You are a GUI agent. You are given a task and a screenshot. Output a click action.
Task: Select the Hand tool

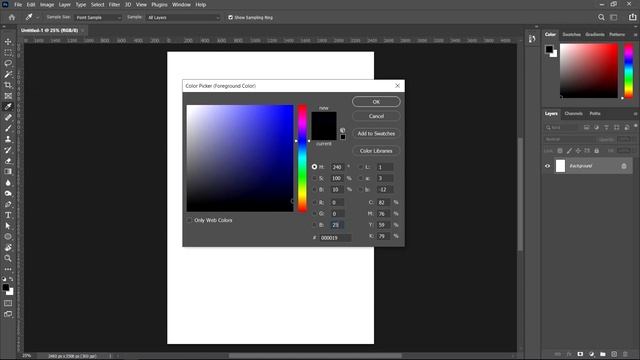(x=8, y=247)
